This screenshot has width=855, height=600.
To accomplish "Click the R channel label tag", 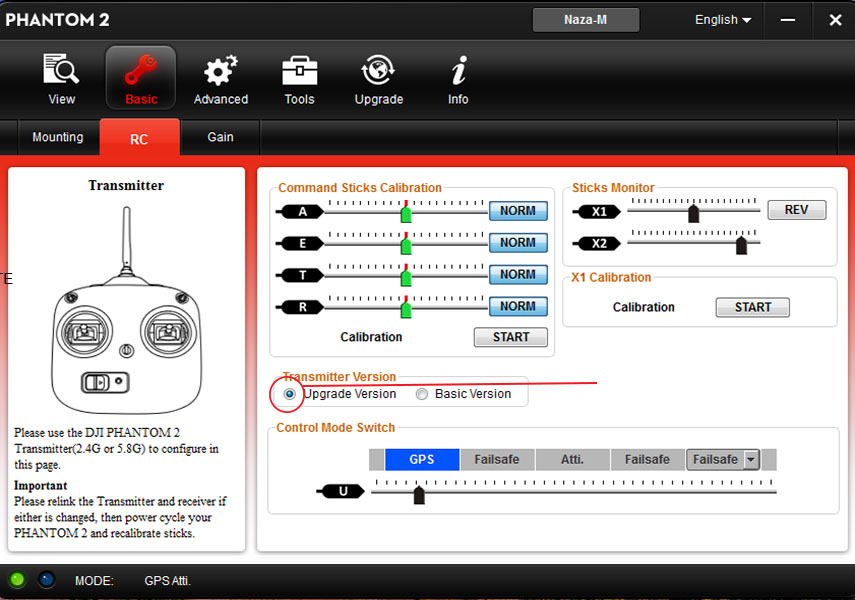I will click(300, 307).
